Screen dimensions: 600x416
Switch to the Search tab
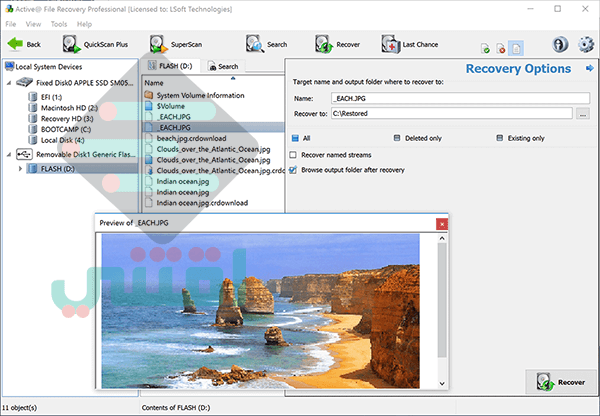coord(223,67)
